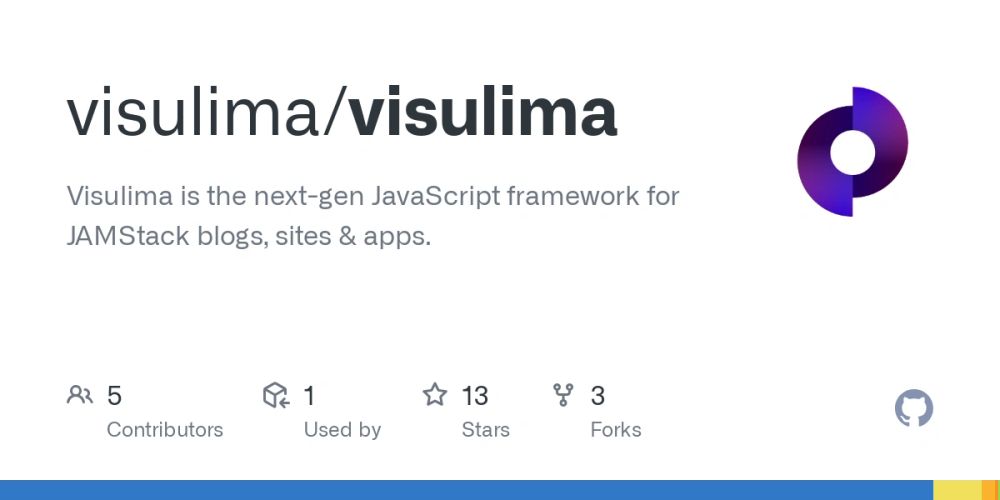Select the forks count 3

tap(598, 396)
